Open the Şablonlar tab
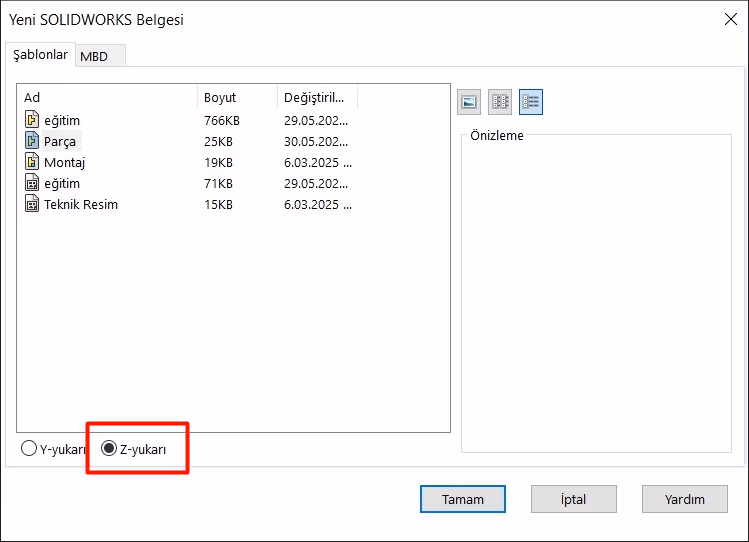This screenshot has height=542, width=749. pyautogui.click(x=41, y=54)
